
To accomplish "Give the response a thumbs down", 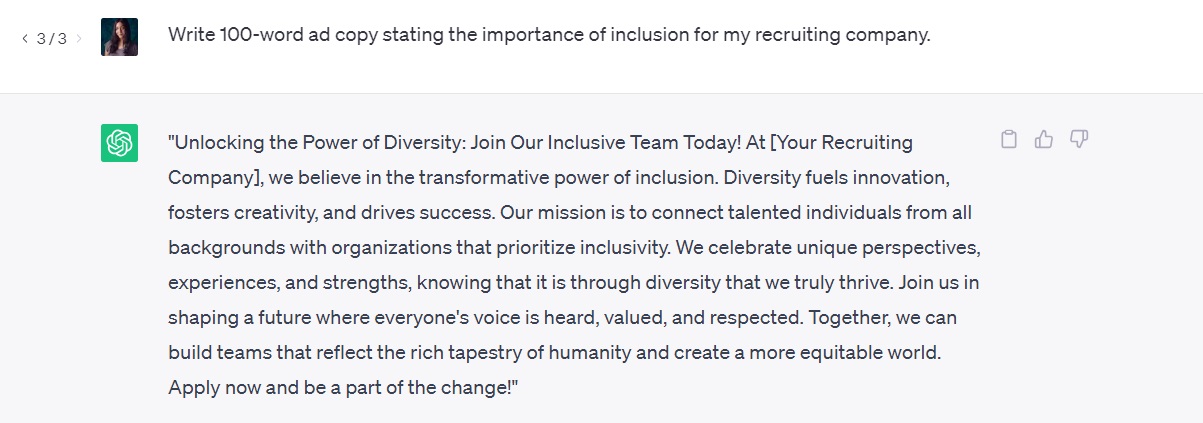I will pos(1079,140).
